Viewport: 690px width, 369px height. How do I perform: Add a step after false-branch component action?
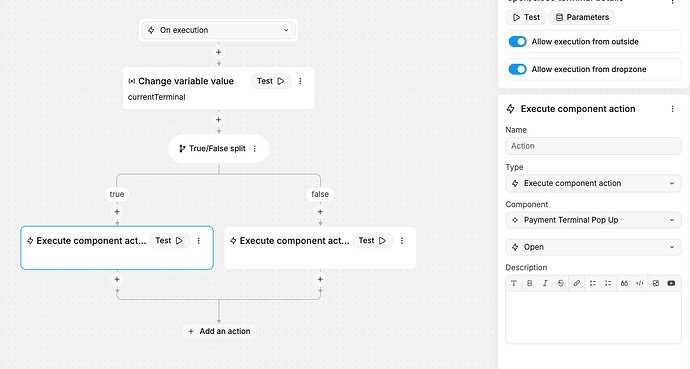click(x=320, y=279)
